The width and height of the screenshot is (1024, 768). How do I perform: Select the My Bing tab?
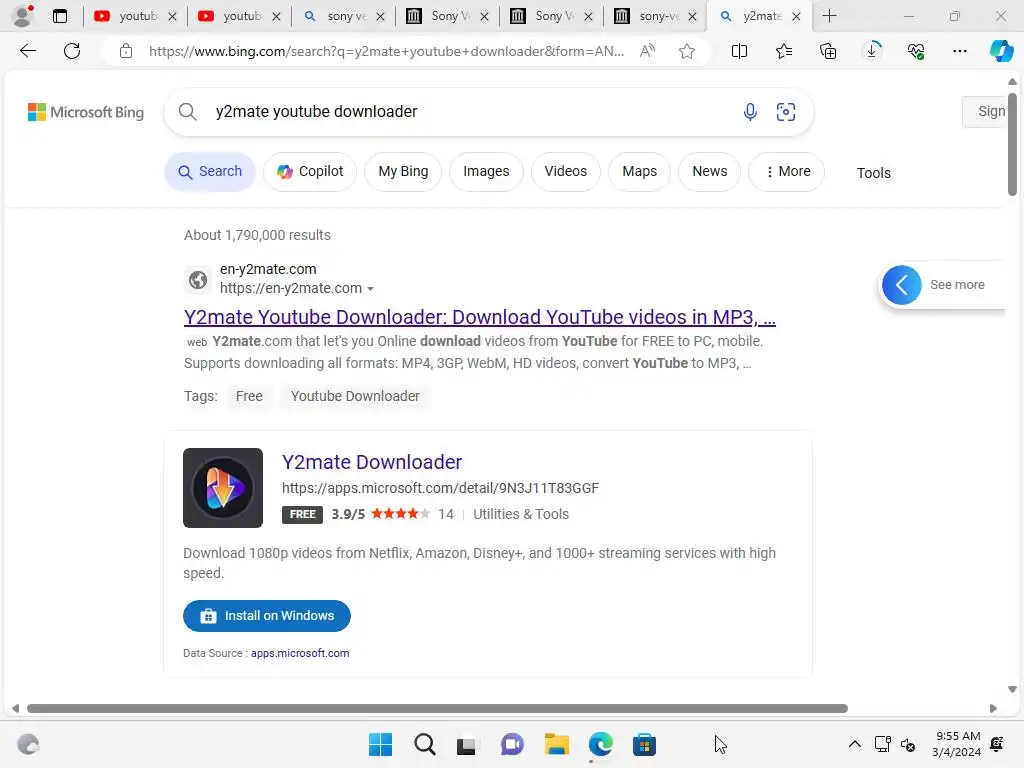click(403, 172)
